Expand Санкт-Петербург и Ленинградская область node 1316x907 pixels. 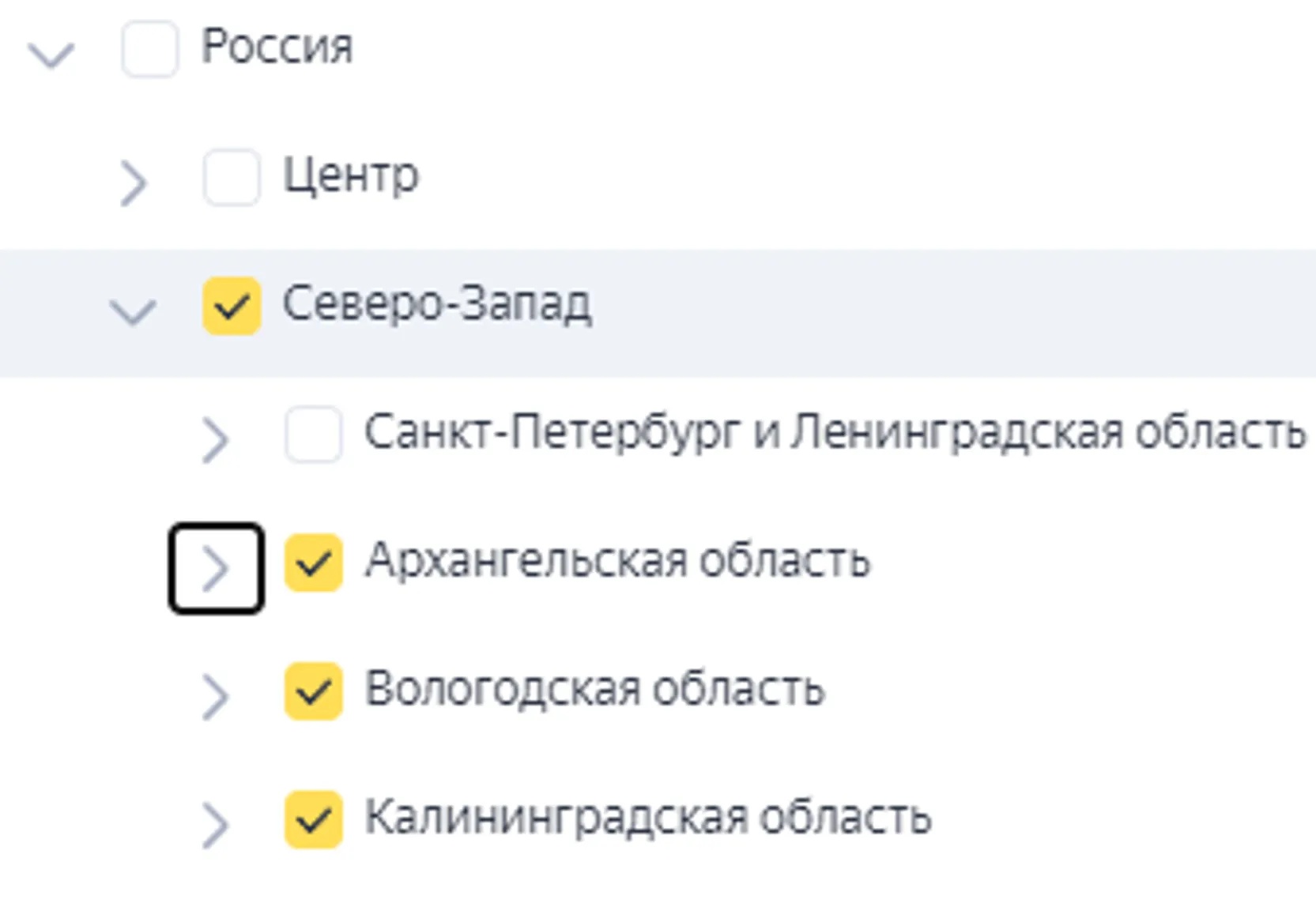[x=215, y=440]
